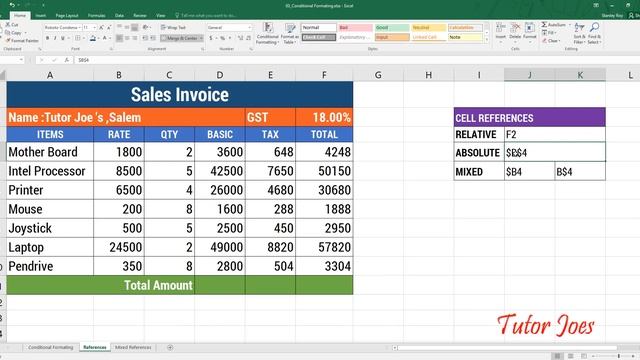
Task: Apply the Note cell style
Action: (x=465, y=37)
